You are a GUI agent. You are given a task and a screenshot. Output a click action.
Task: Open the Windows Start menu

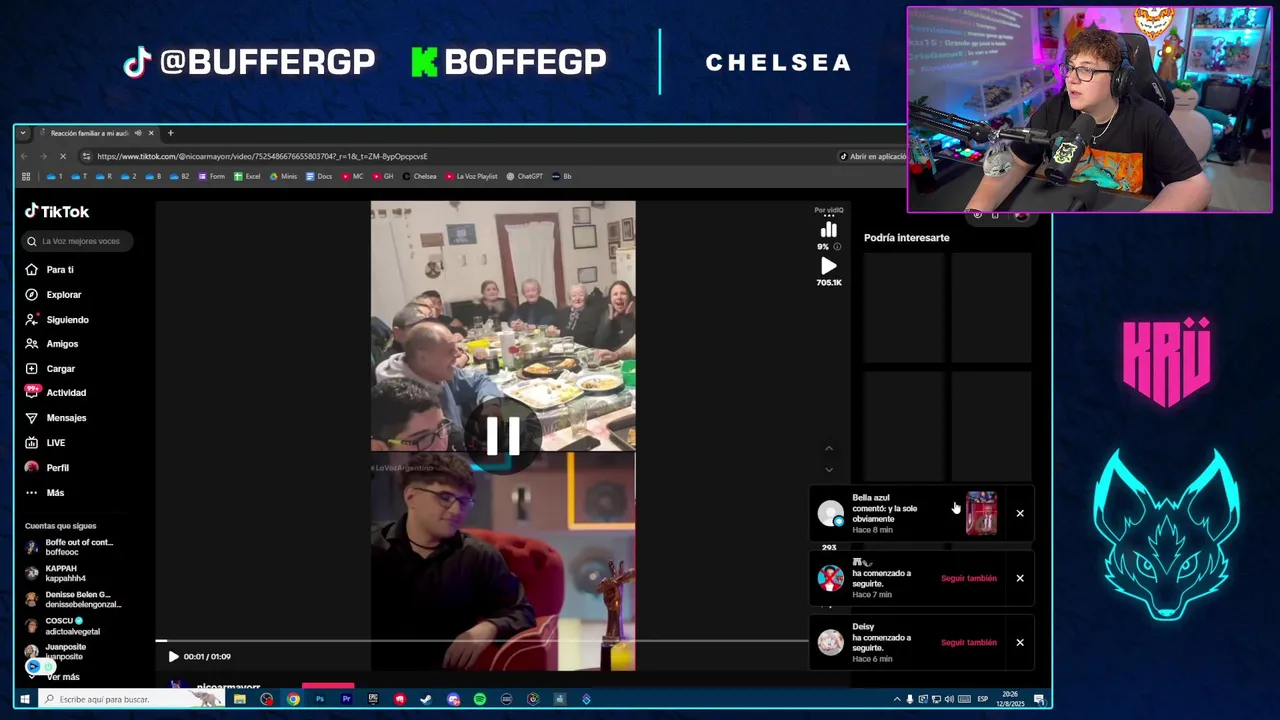[x=25, y=699]
